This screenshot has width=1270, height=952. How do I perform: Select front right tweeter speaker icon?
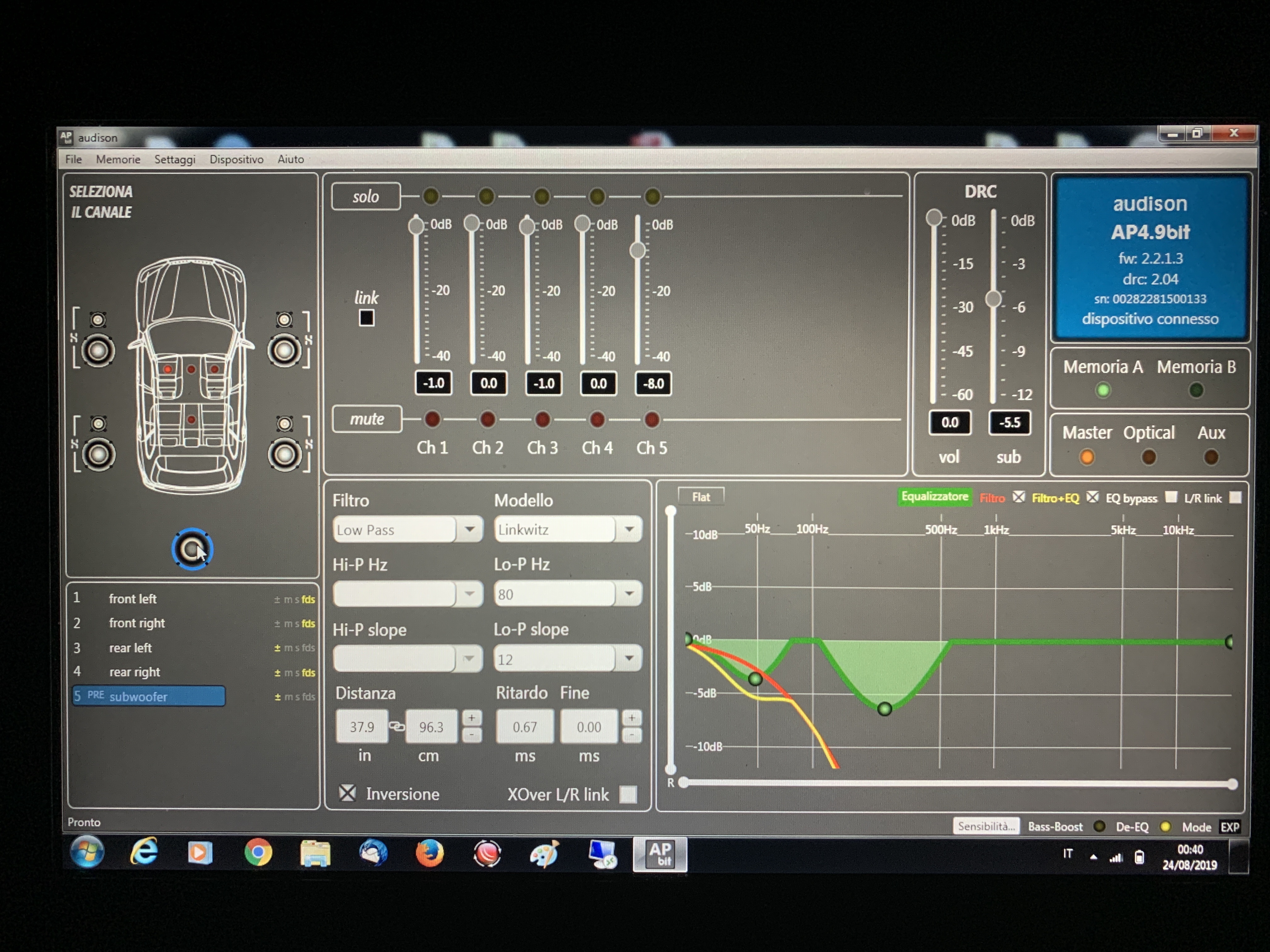pos(284,320)
